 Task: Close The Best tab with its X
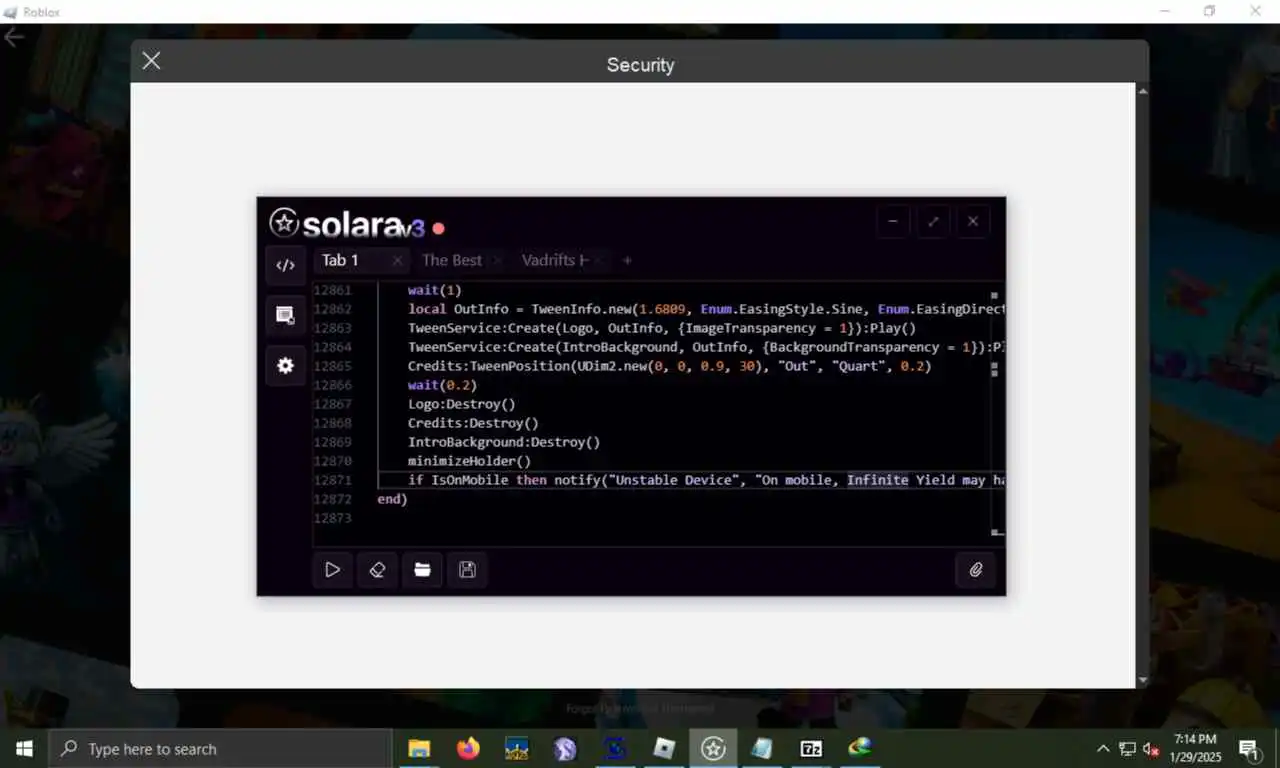(498, 261)
